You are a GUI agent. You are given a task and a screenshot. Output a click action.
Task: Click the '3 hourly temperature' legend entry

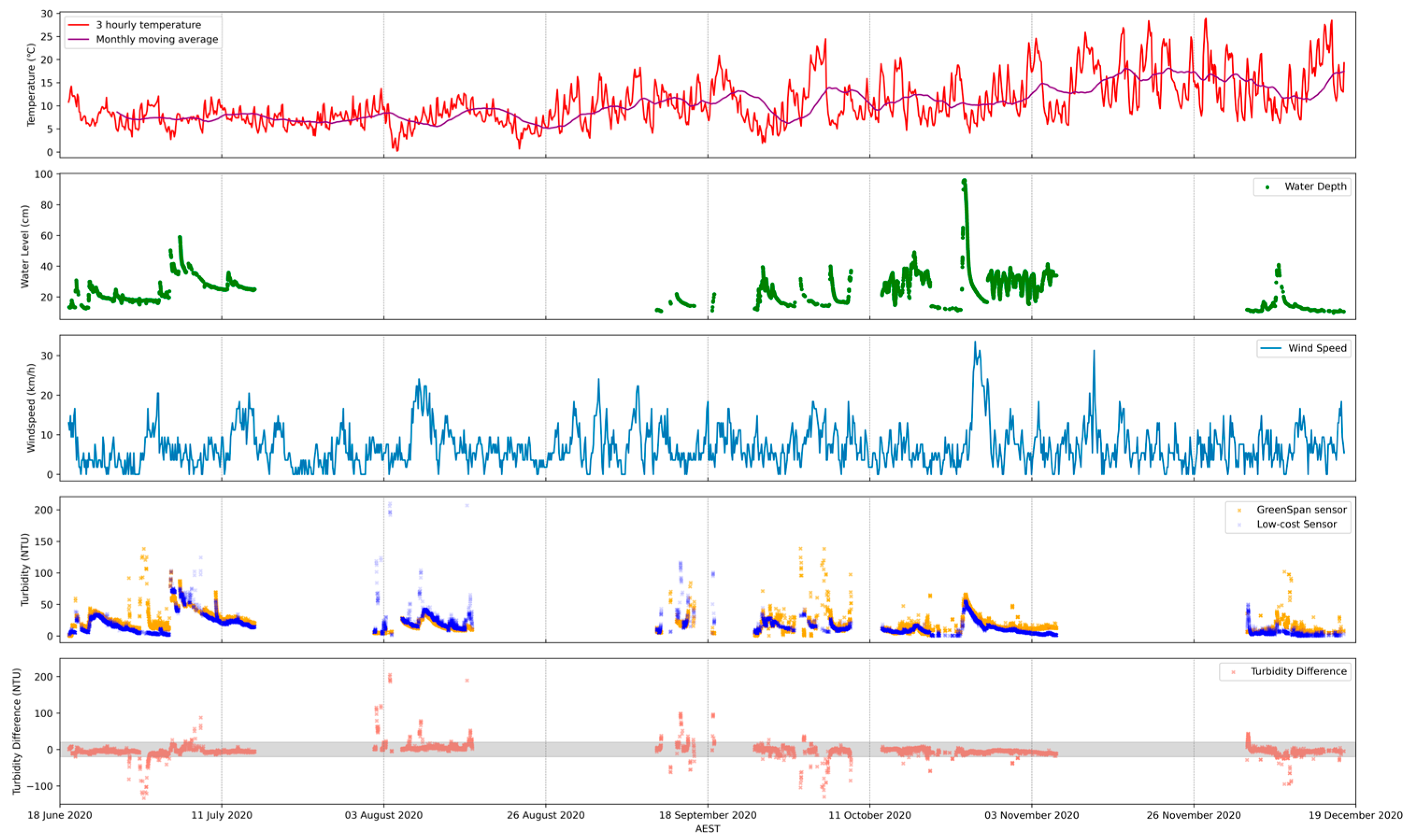[148, 25]
